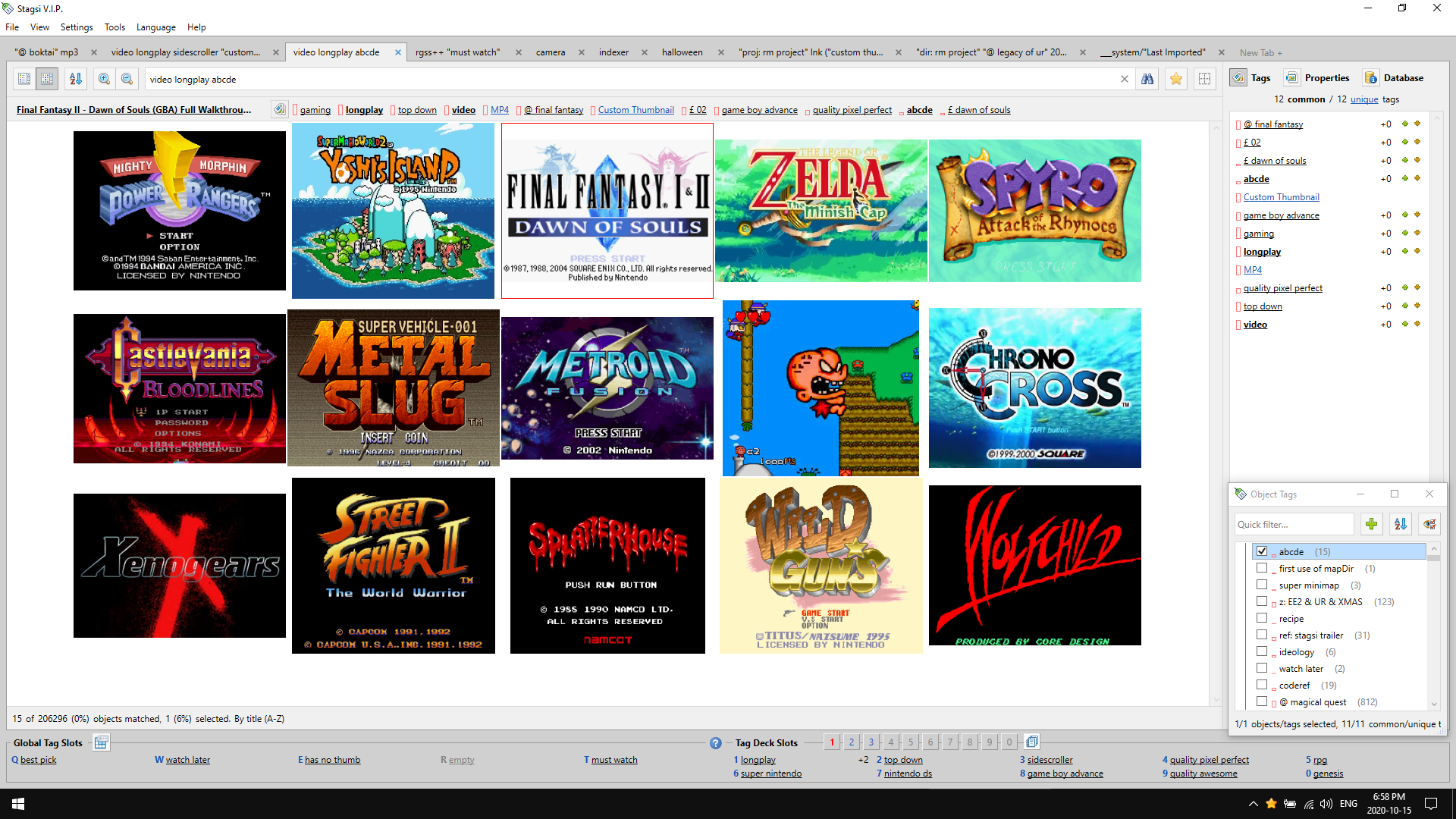Screen dimensions: 1456x819
Task: Check the z: EE2 & UR & XMAS checkbox
Action: point(1262,601)
